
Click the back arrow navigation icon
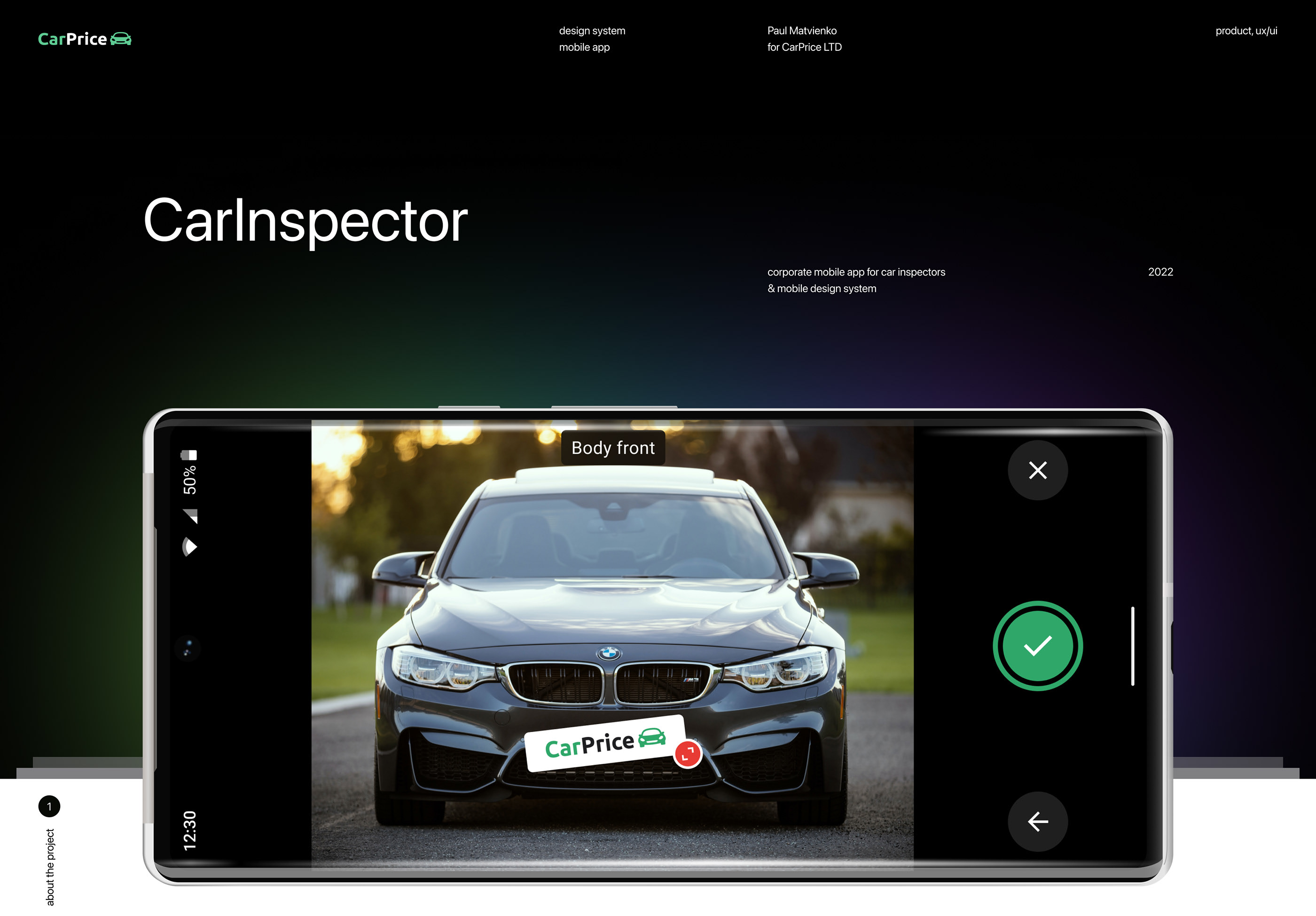coord(1038,821)
